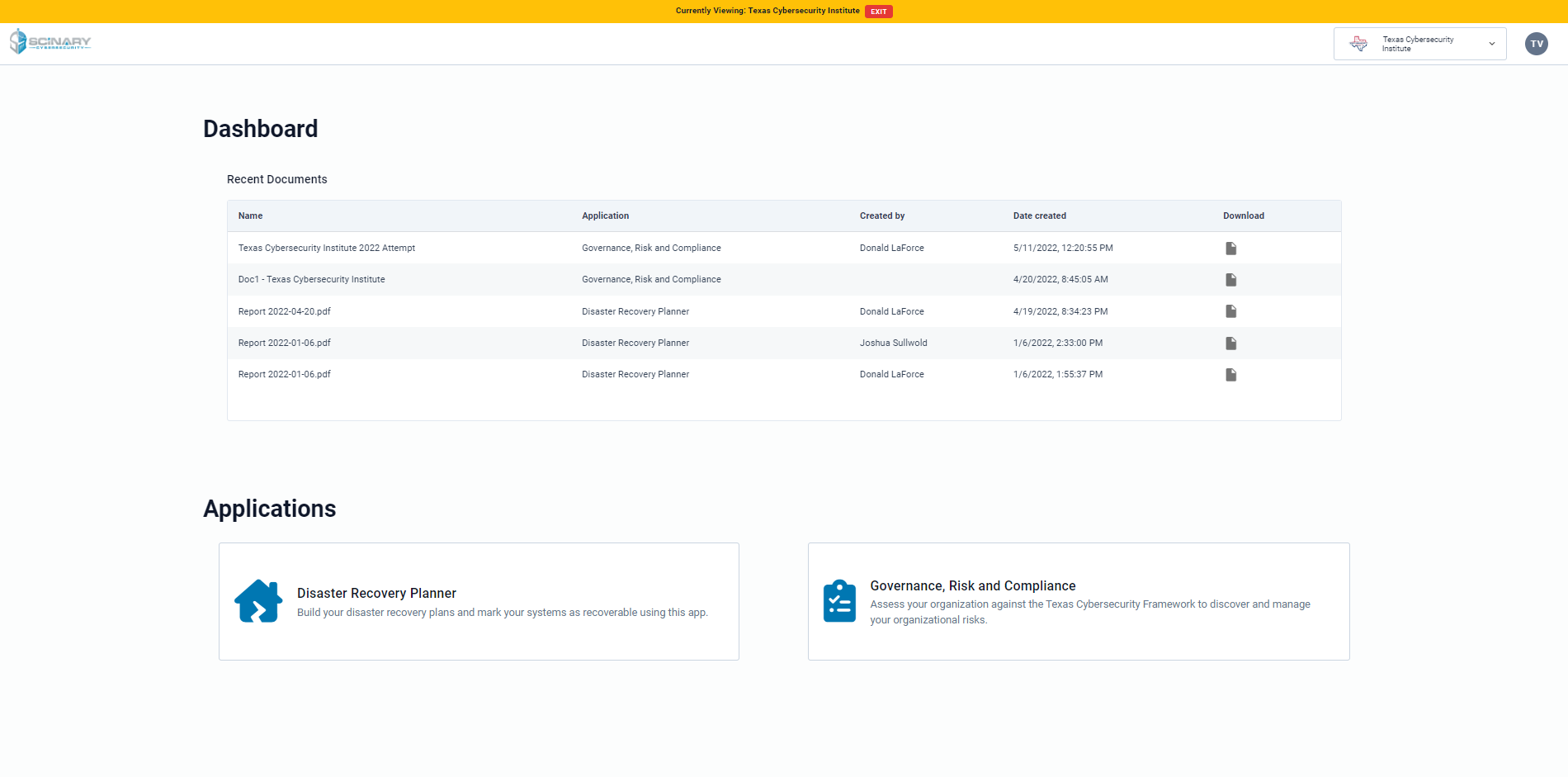Image resolution: width=1568 pixels, height=777 pixels.
Task: Select 'Doc1 - Texas Cybersecurity Institute' document name
Action: pos(311,279)
